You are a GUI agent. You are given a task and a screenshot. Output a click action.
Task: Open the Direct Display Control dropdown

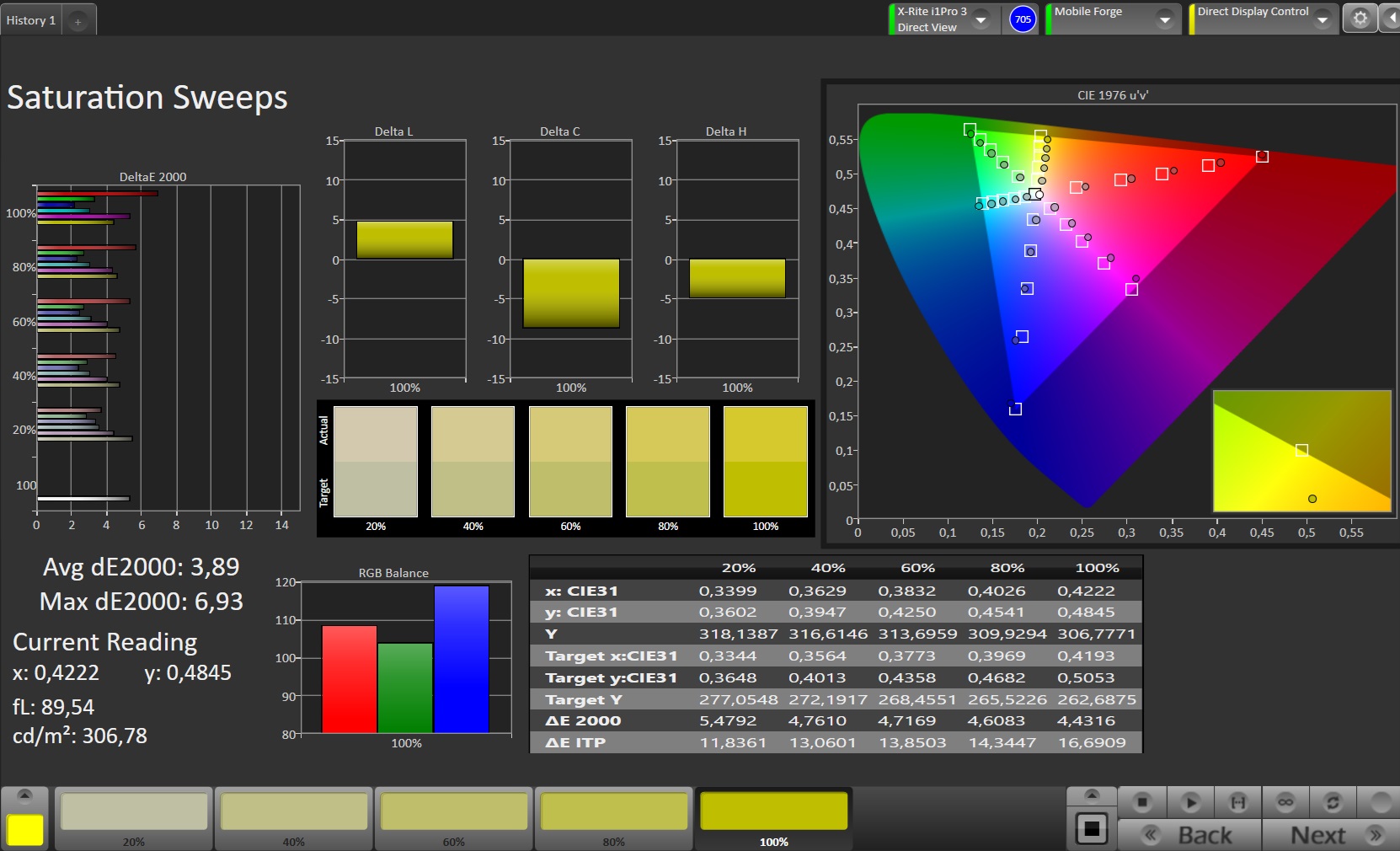pyautogui.click(x=1322, y=19)
